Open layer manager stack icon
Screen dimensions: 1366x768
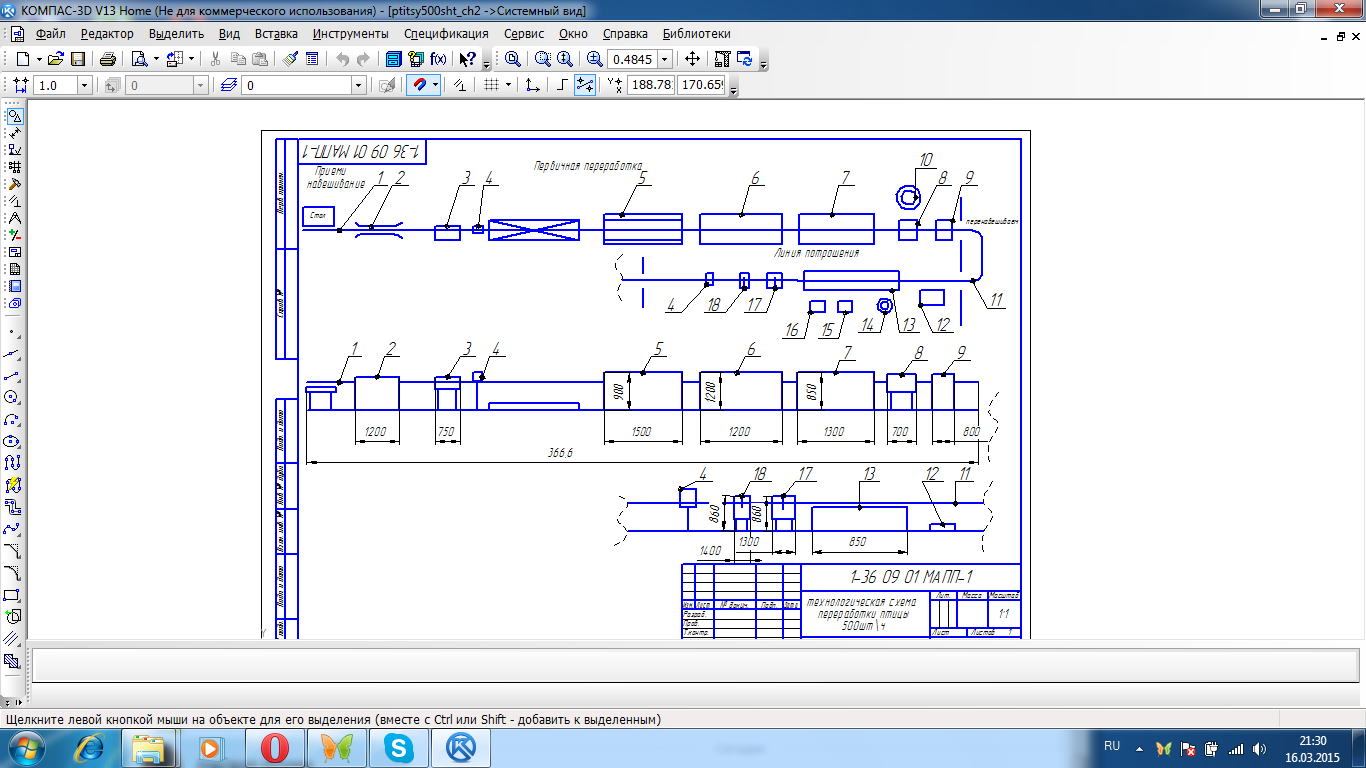pos(229,86)
